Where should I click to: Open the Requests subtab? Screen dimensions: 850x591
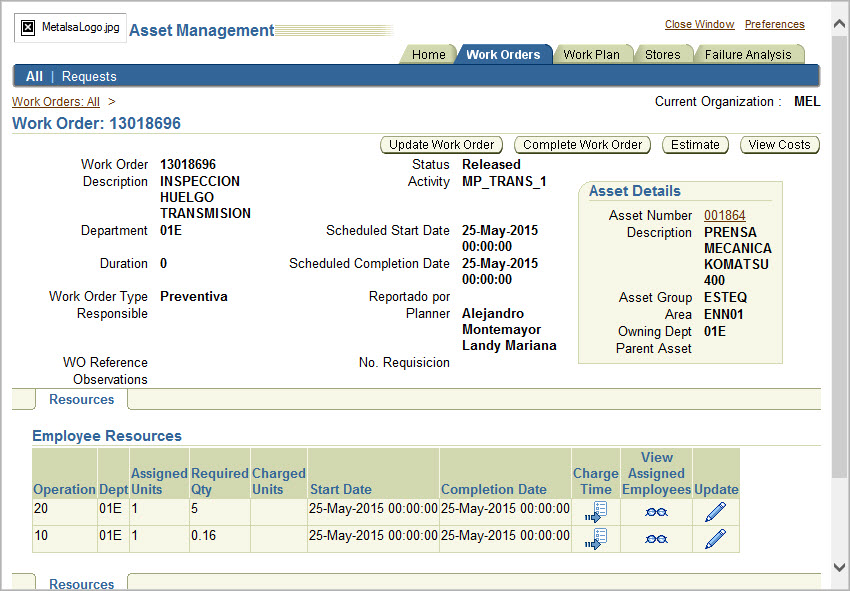point(89,76)
